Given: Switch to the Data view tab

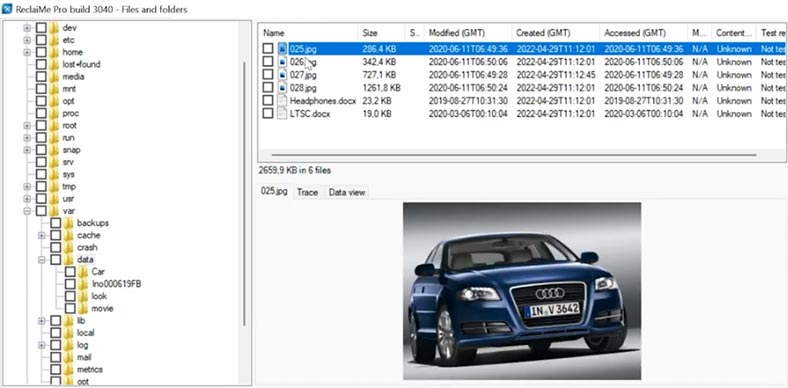Looking at the screenshot, I should pyautogui.click(x=347, y=192).
